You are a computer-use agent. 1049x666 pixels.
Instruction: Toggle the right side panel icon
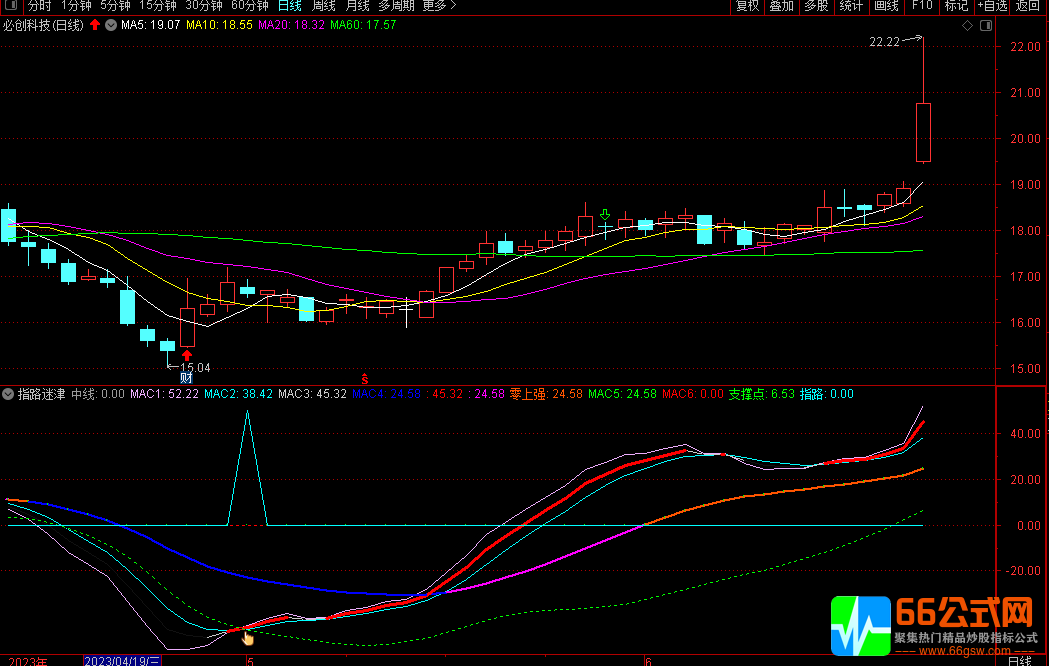pos(985,25)
